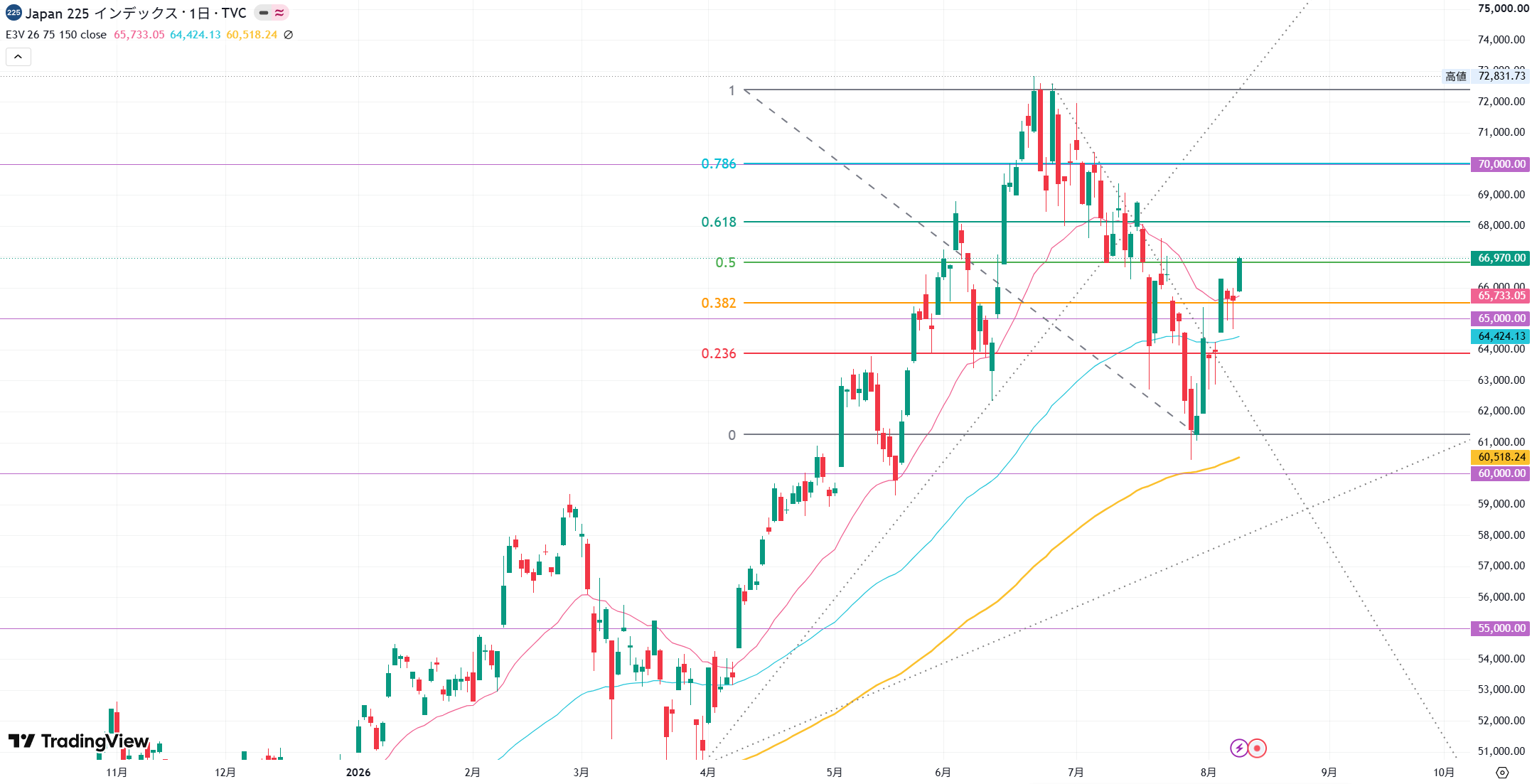Select the Fibonacci level 1 label
Image resolution: width=1532 pixels, height=784 pixels.
click(x=732, y=90)
